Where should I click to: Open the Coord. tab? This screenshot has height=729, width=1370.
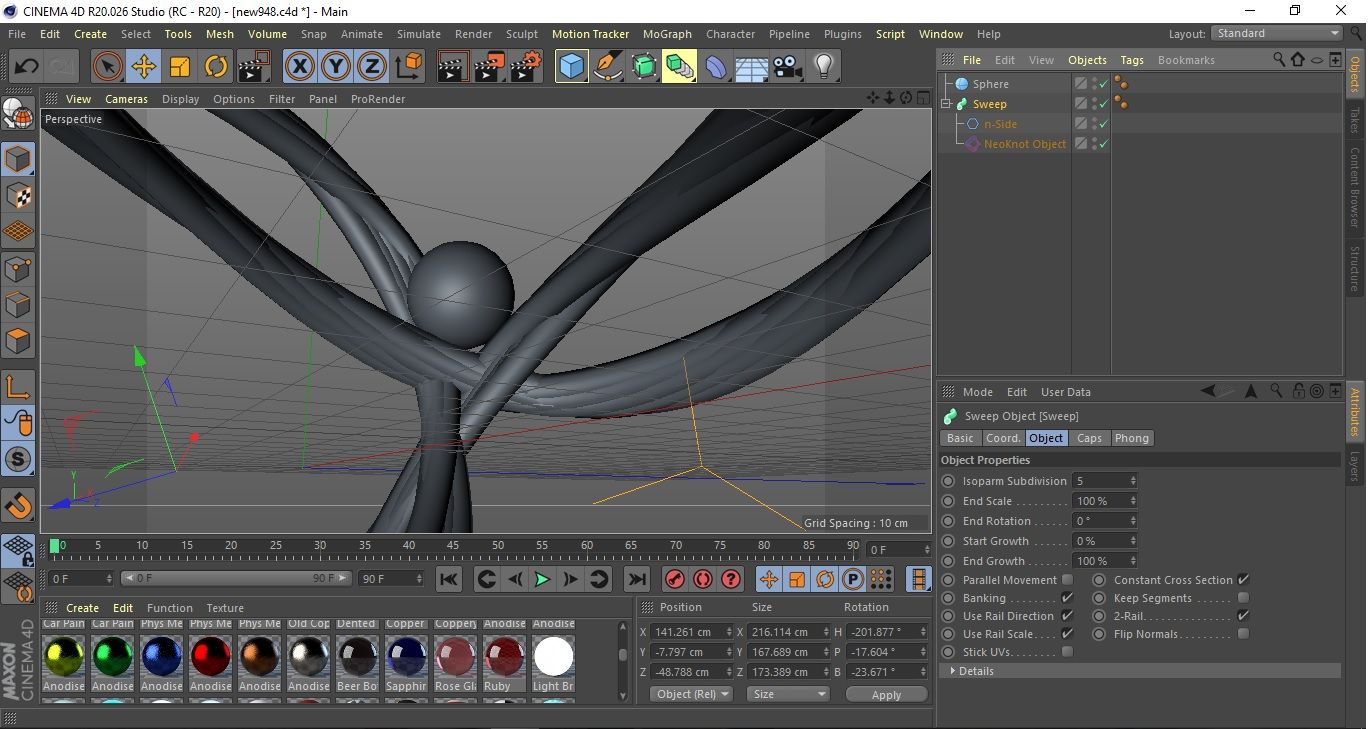pos(1003,438)
